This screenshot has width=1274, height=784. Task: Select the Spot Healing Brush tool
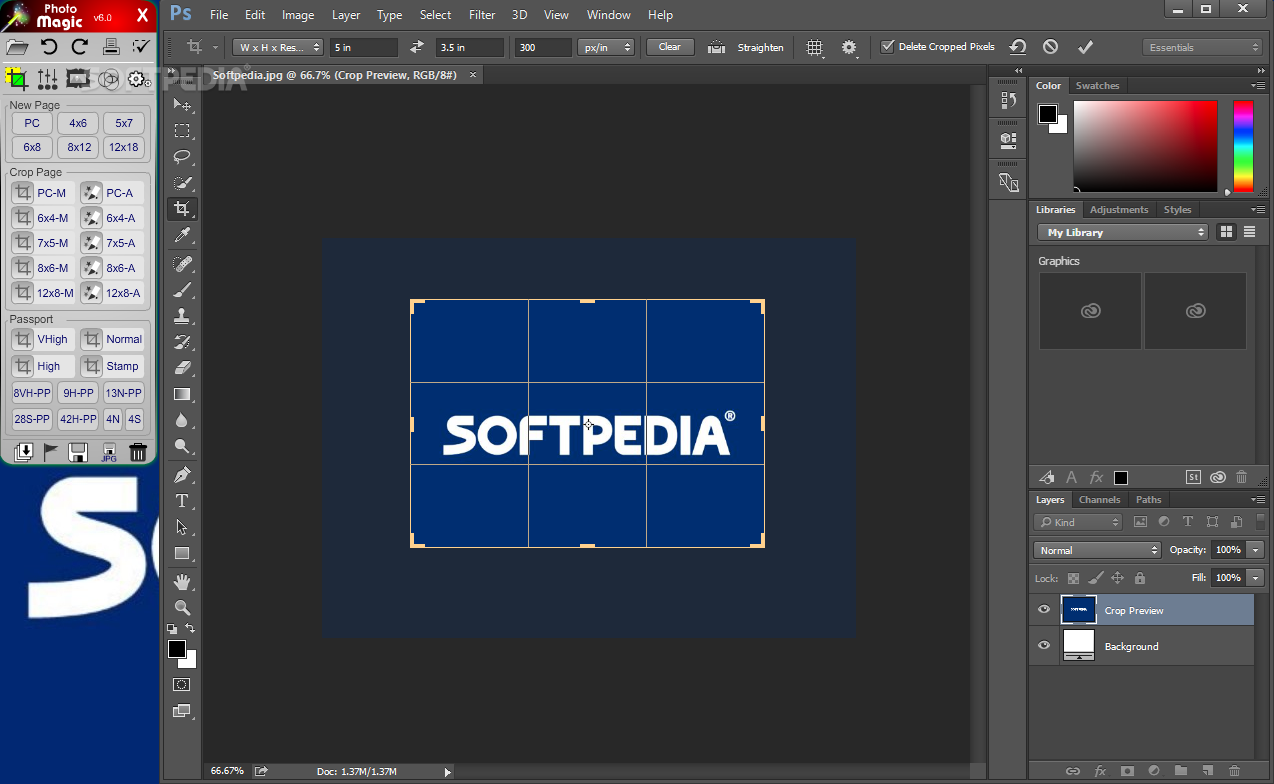tap(182, 263)
